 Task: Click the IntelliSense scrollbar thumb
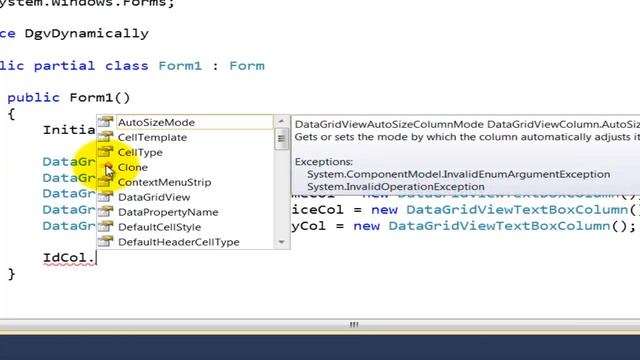[281, 139]
